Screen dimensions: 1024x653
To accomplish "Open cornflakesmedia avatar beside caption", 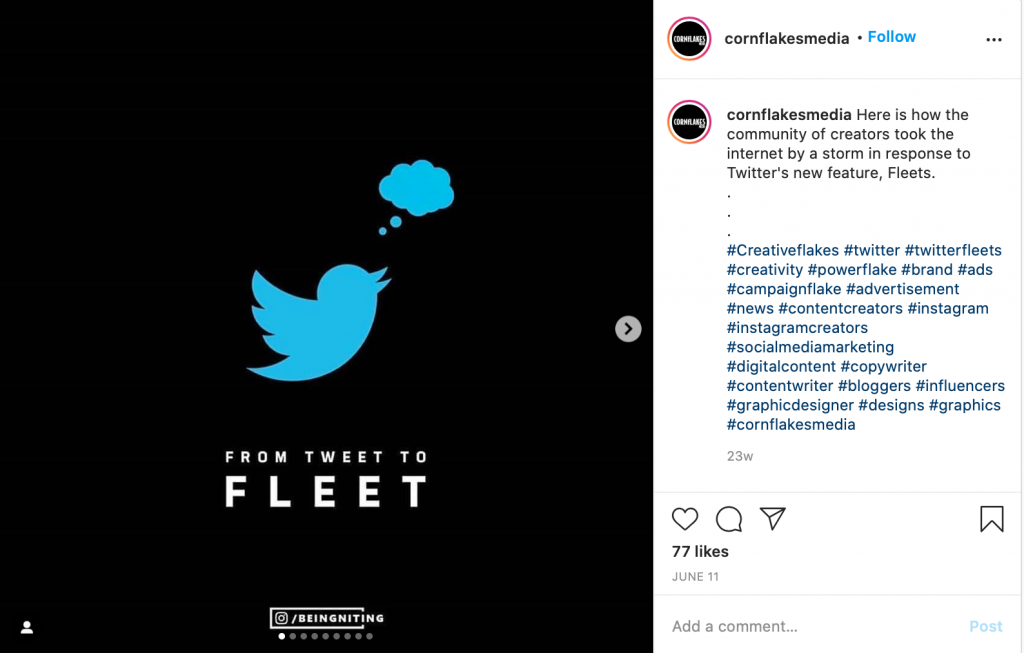I will (x=689, y=121).
